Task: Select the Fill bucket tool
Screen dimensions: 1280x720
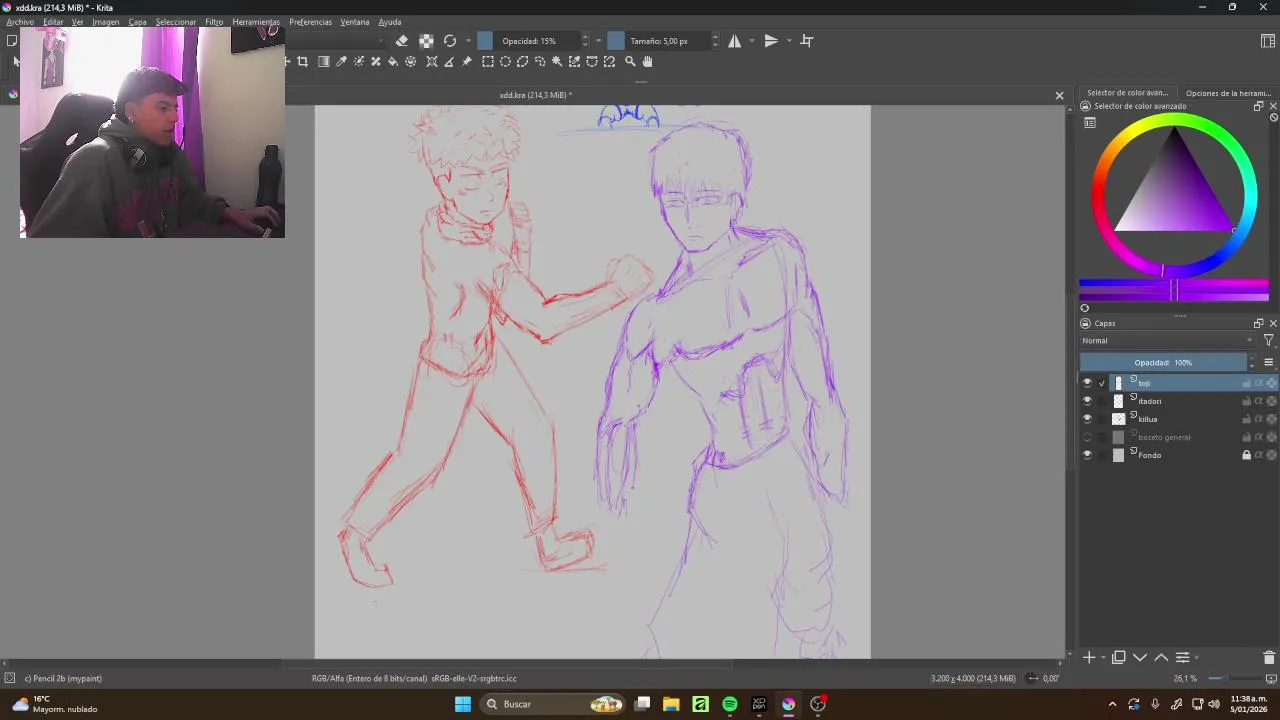Action: click(393, 62)
